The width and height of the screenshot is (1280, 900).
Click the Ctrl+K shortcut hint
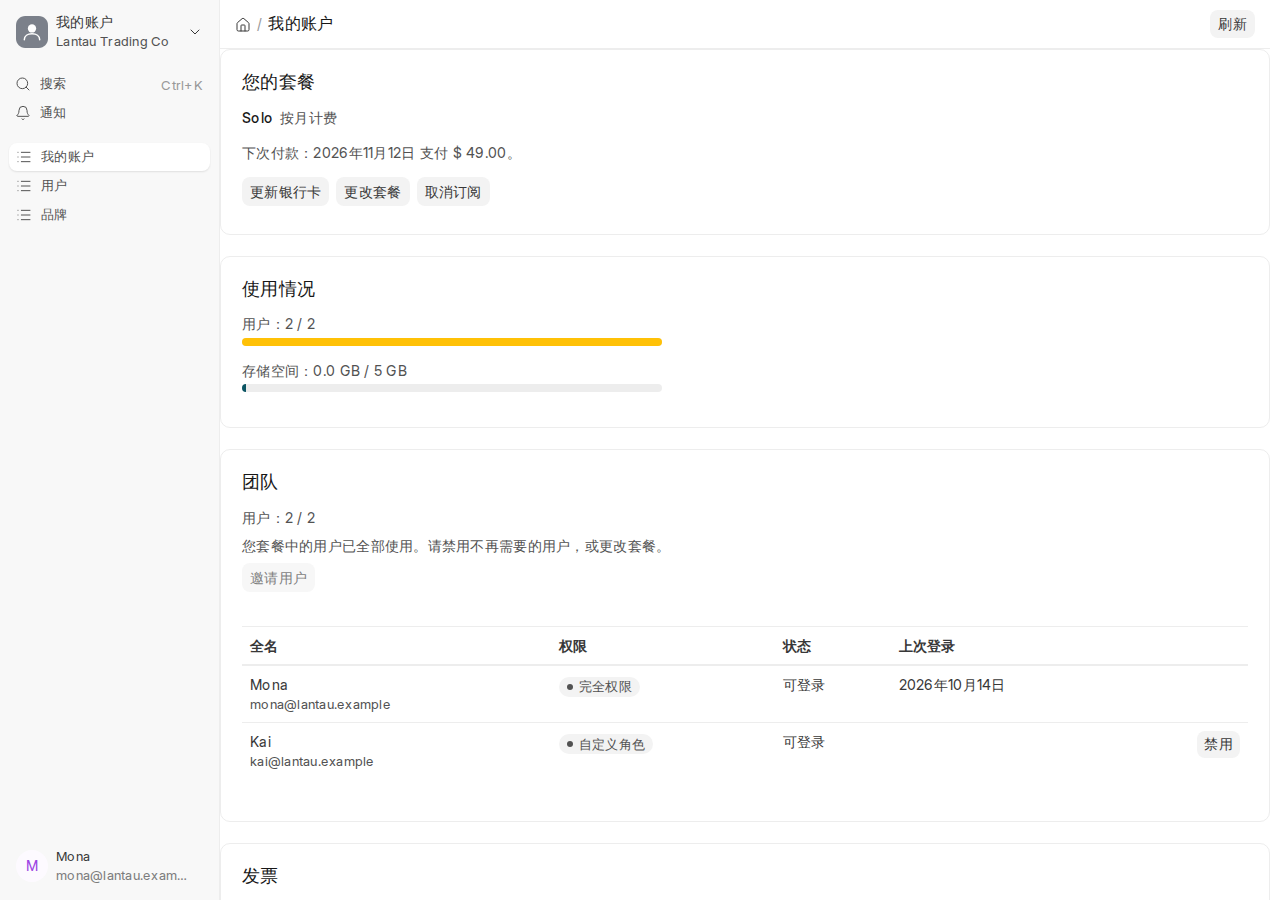[x=182, y=85]
